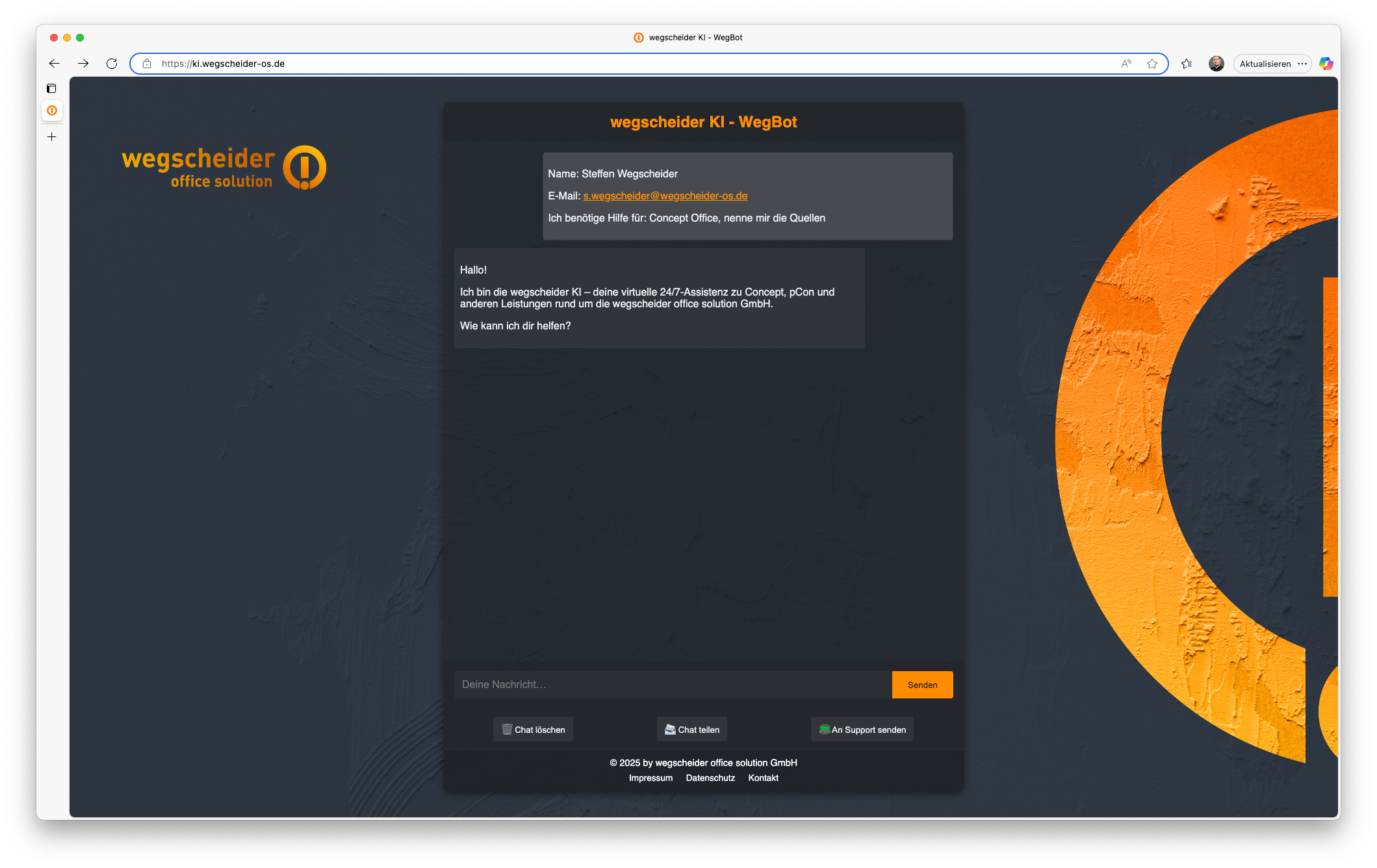Open the Kontakt footer link
Screen dimensions: 1377x868
click(x=763, y=778)
